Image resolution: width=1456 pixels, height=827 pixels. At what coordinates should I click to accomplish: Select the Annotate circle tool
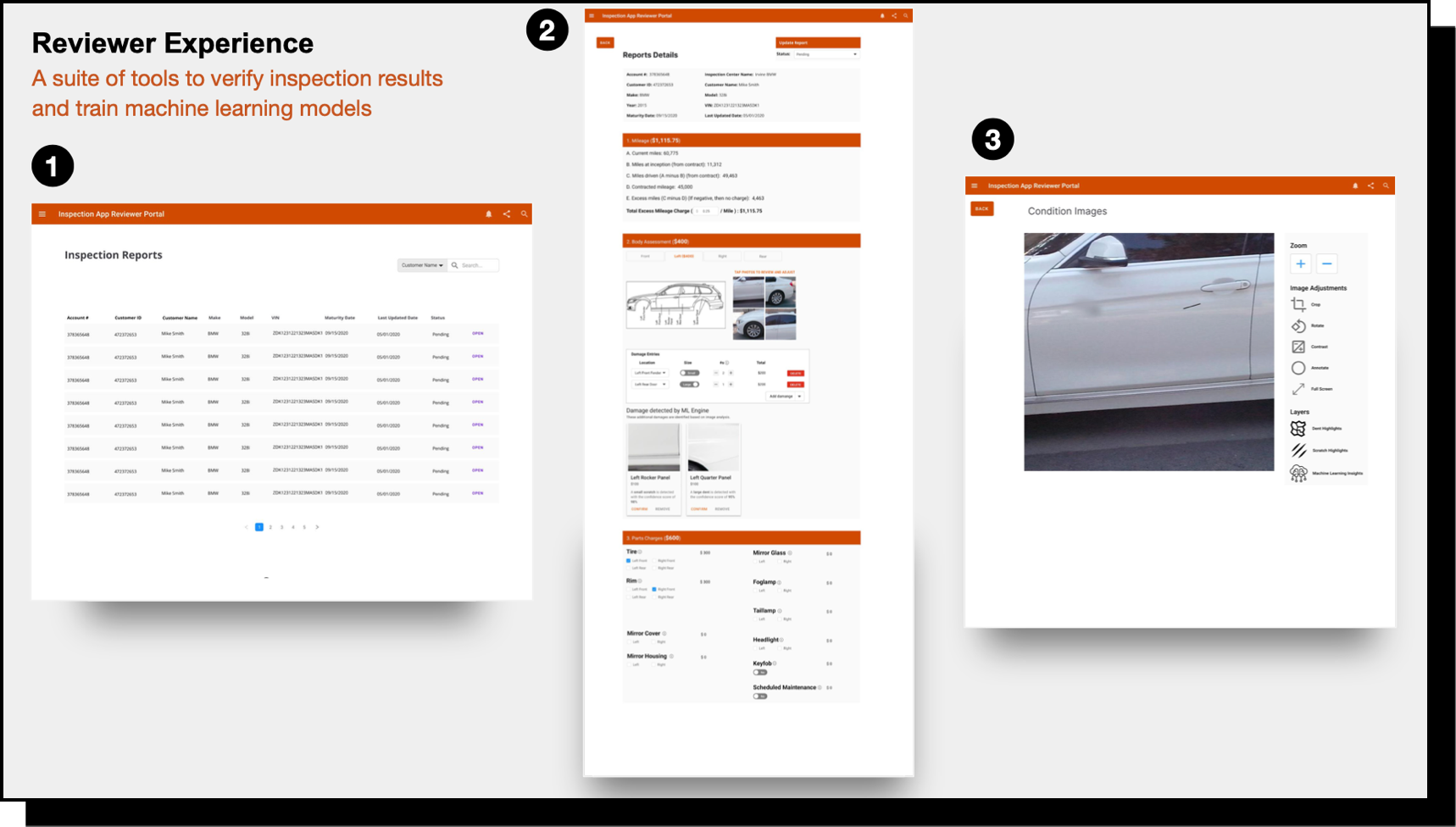[1298, 368]
